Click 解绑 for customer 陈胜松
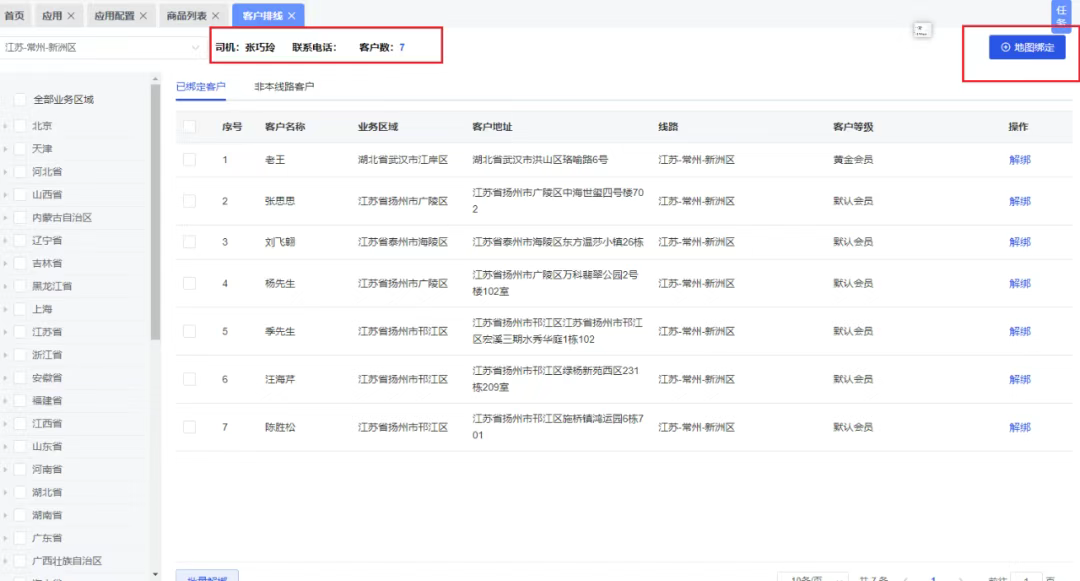 point(1019,427)
